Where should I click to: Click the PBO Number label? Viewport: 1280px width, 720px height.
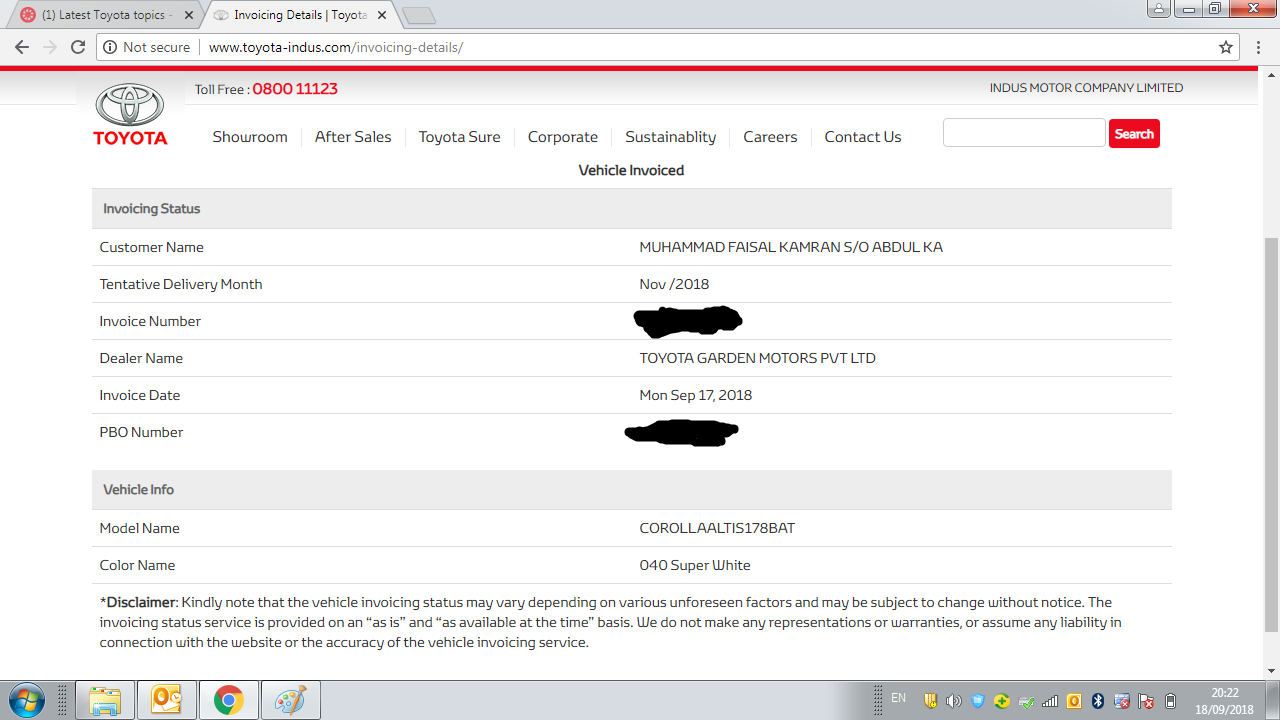pyautogui.click(x=141, y=432)
